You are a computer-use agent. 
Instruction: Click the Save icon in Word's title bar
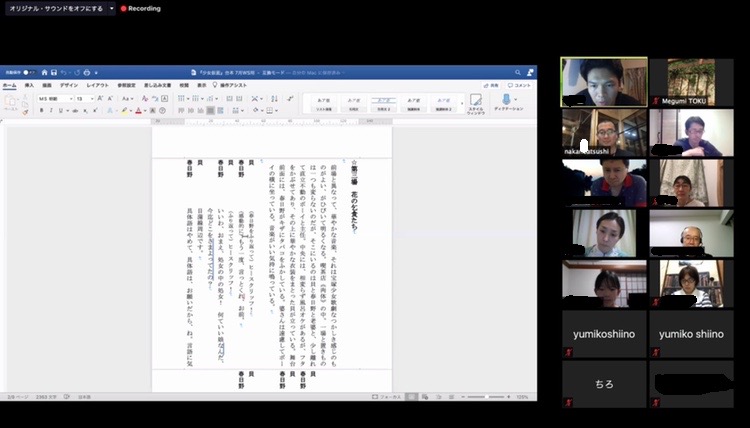click(x=56, y=72)
